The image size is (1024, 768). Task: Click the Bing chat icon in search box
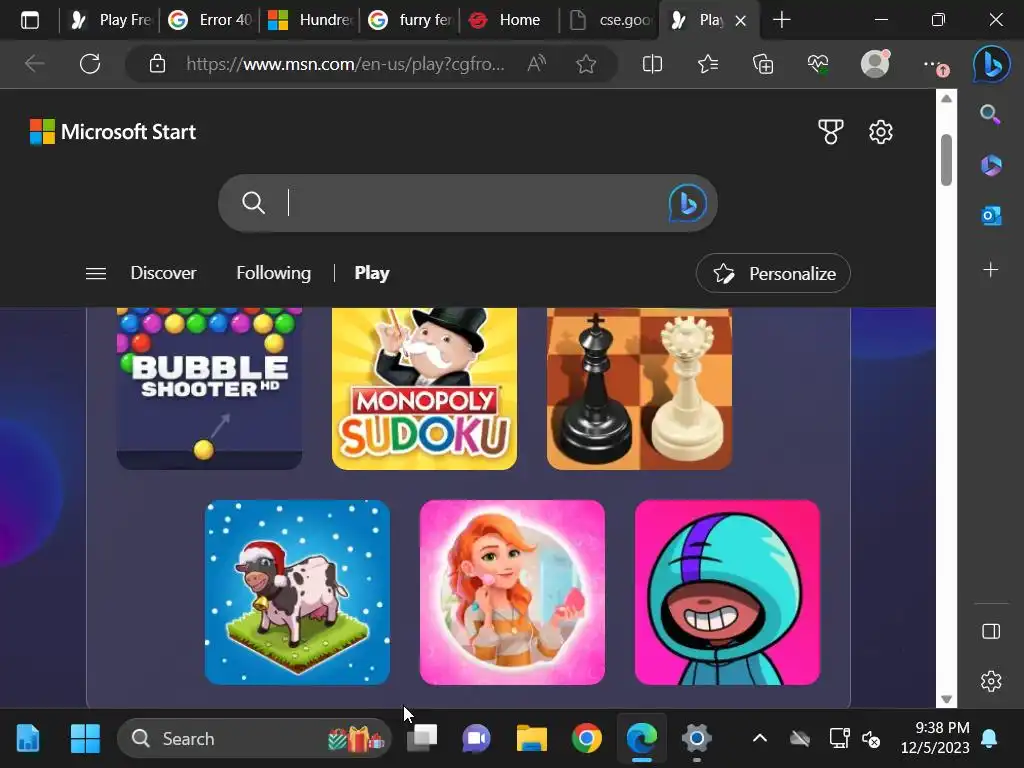click(688, 203)
